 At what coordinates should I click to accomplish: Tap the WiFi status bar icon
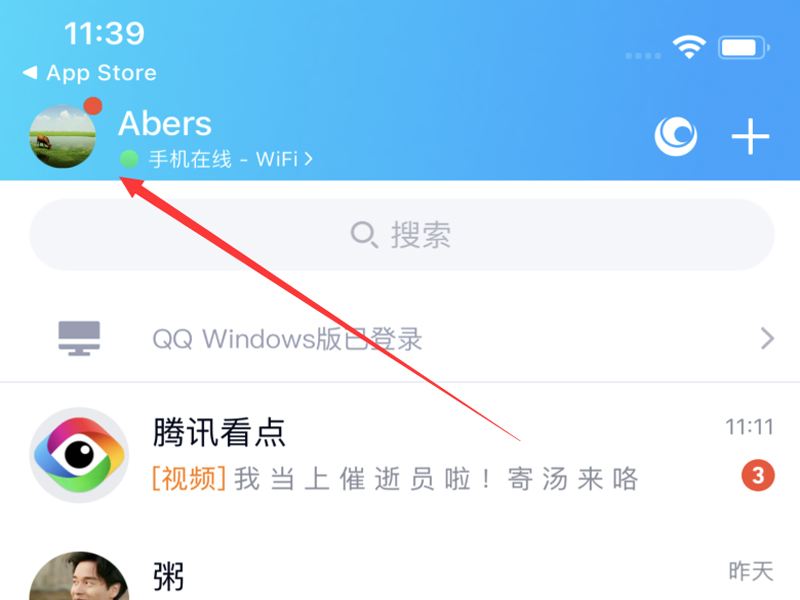689,47
